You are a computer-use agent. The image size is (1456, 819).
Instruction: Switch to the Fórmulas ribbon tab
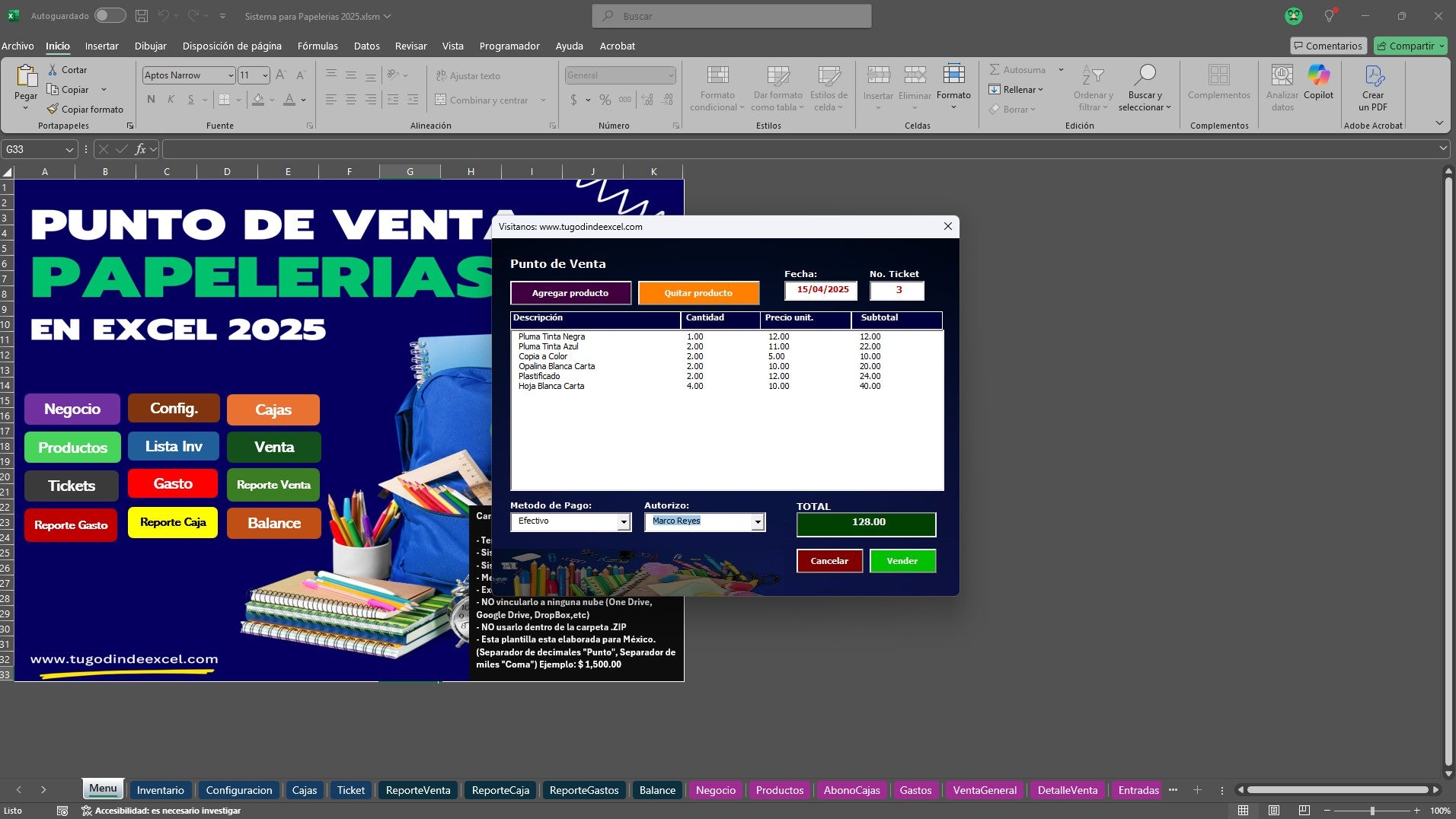(318, 46)
